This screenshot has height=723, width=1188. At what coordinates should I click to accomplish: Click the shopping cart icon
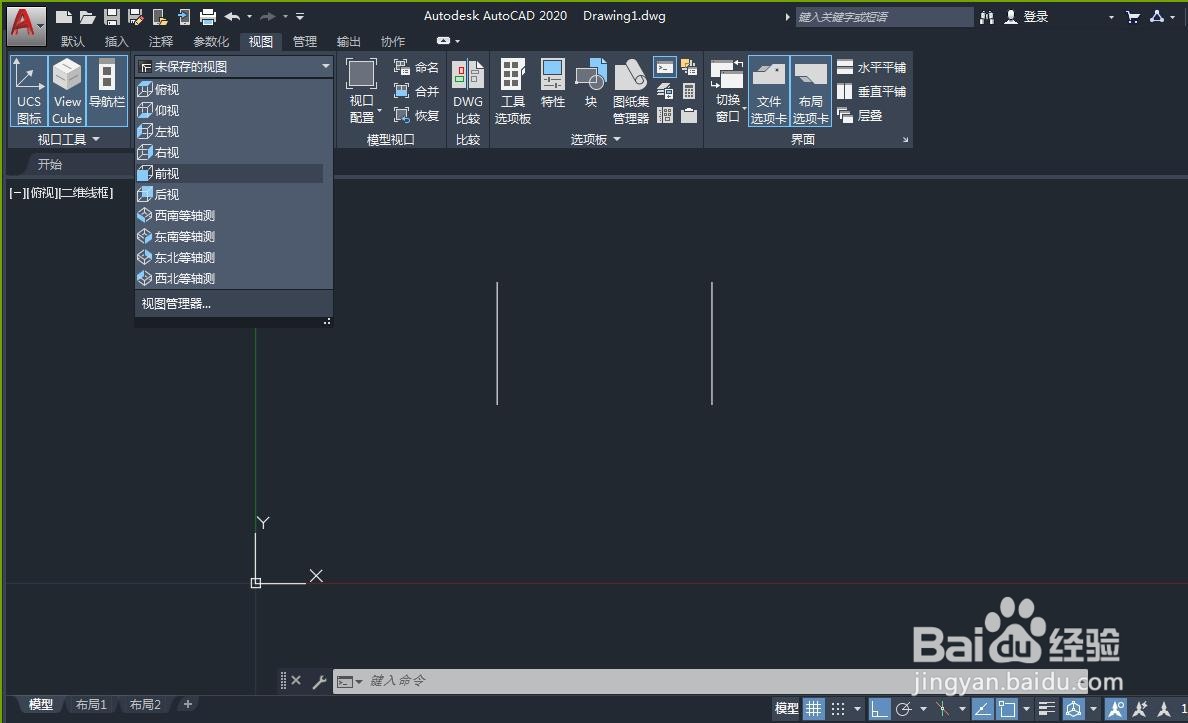pos(1133,17)
